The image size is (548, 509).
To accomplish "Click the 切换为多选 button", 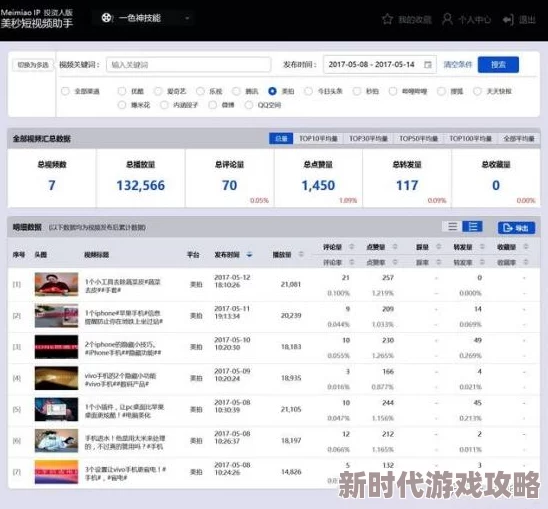I will [33, 65].
